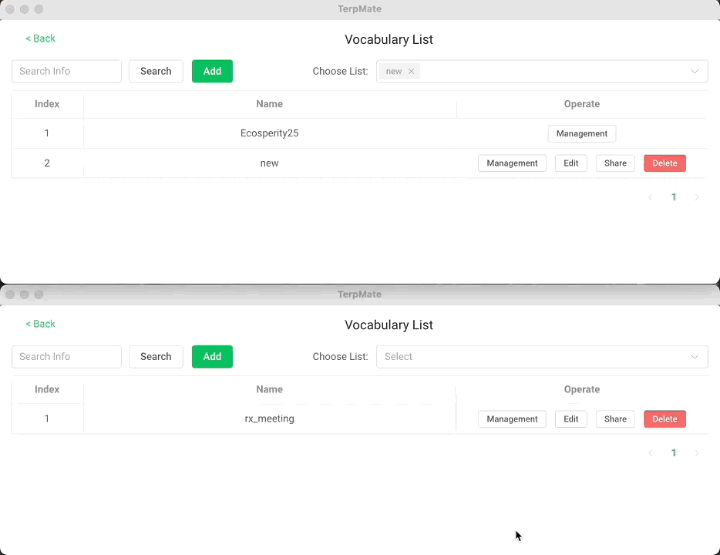Click next page arrow in top window
The image size is (720, 555).
pos(697,197)
